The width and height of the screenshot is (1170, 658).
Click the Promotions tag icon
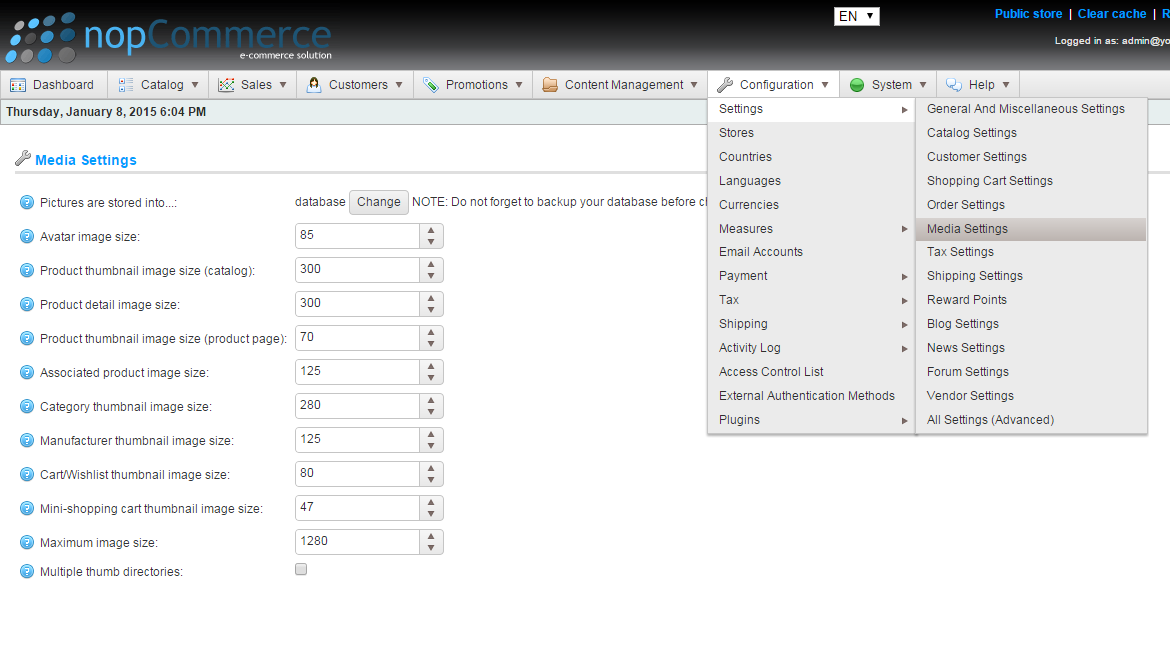(431, 85)
